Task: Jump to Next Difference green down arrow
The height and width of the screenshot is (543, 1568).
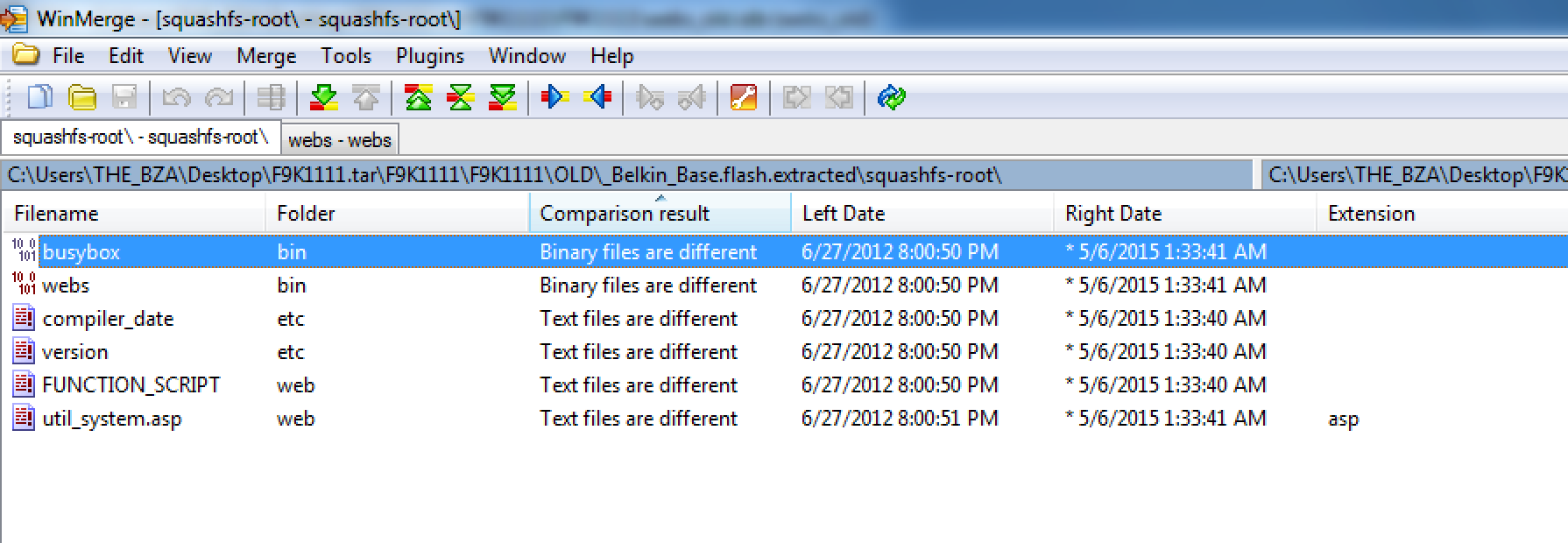Action: point(323,97)
